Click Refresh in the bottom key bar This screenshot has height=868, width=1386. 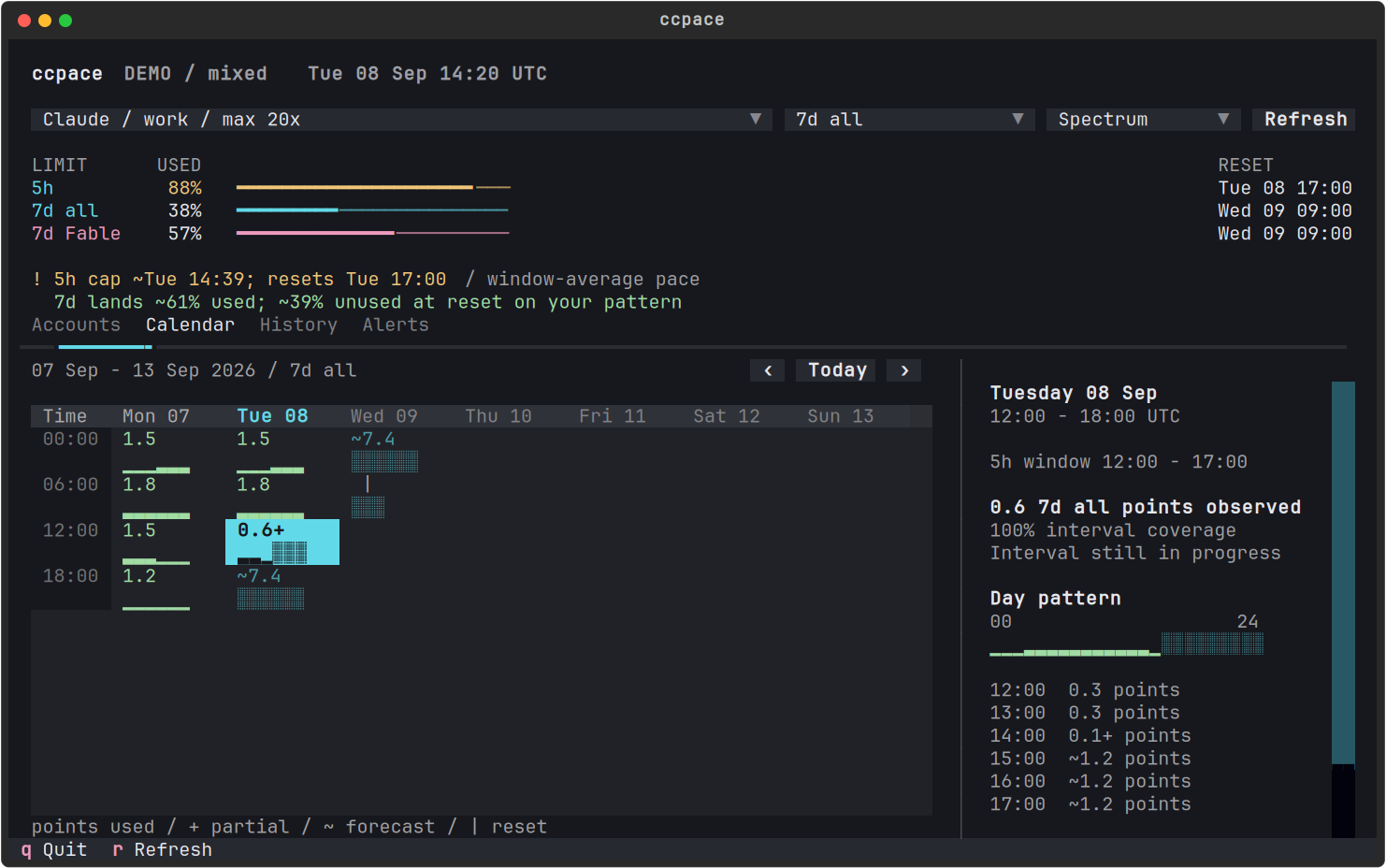click(162, 849)
